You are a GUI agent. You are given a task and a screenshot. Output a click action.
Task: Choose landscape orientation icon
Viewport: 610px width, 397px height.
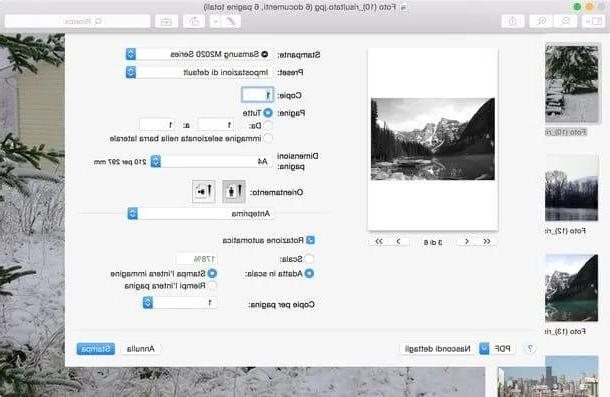click(x=203, y=191)
